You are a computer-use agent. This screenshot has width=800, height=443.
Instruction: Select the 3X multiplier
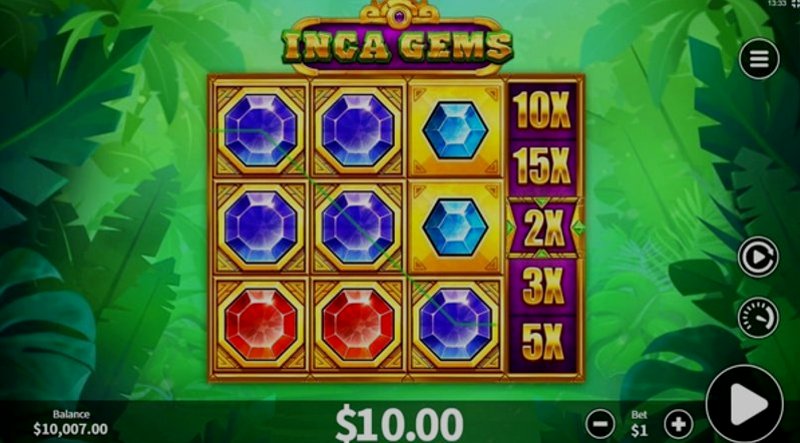point(542,286)
